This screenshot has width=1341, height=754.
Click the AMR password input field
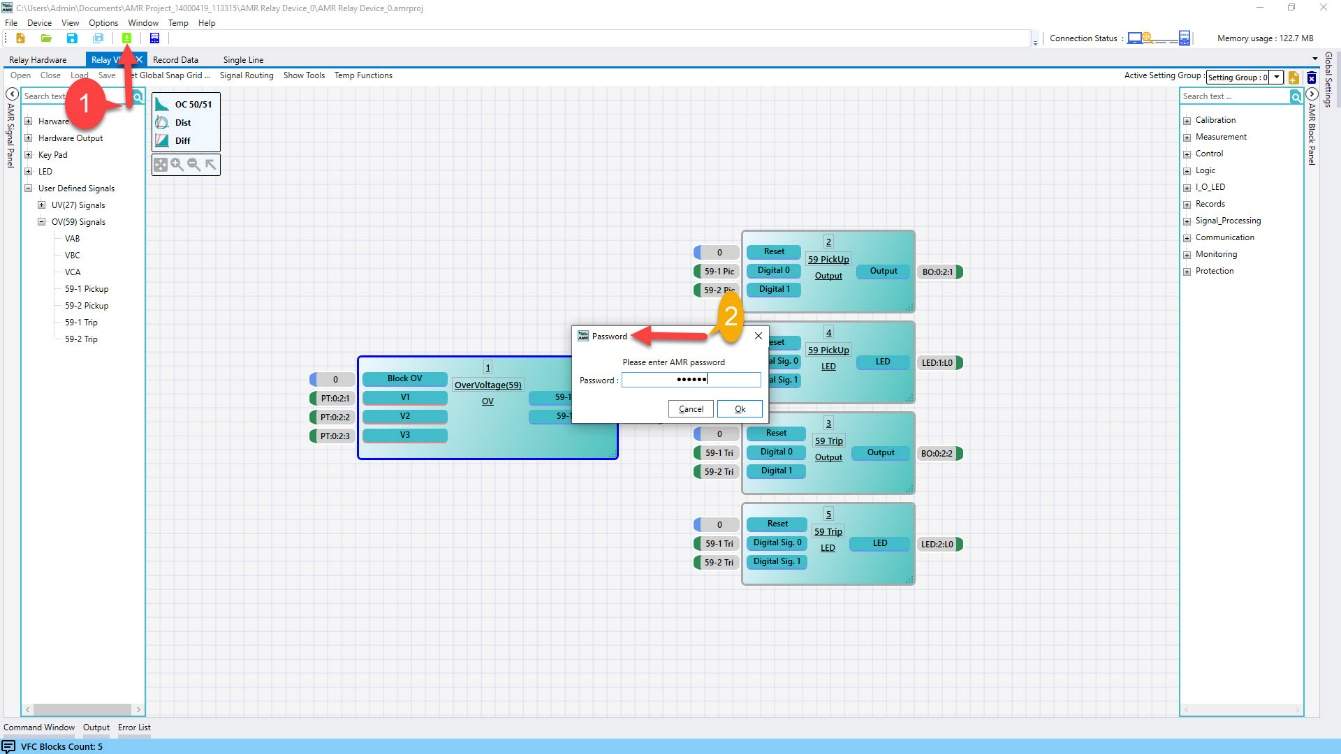pyautogui.click(x=690, y=380)
